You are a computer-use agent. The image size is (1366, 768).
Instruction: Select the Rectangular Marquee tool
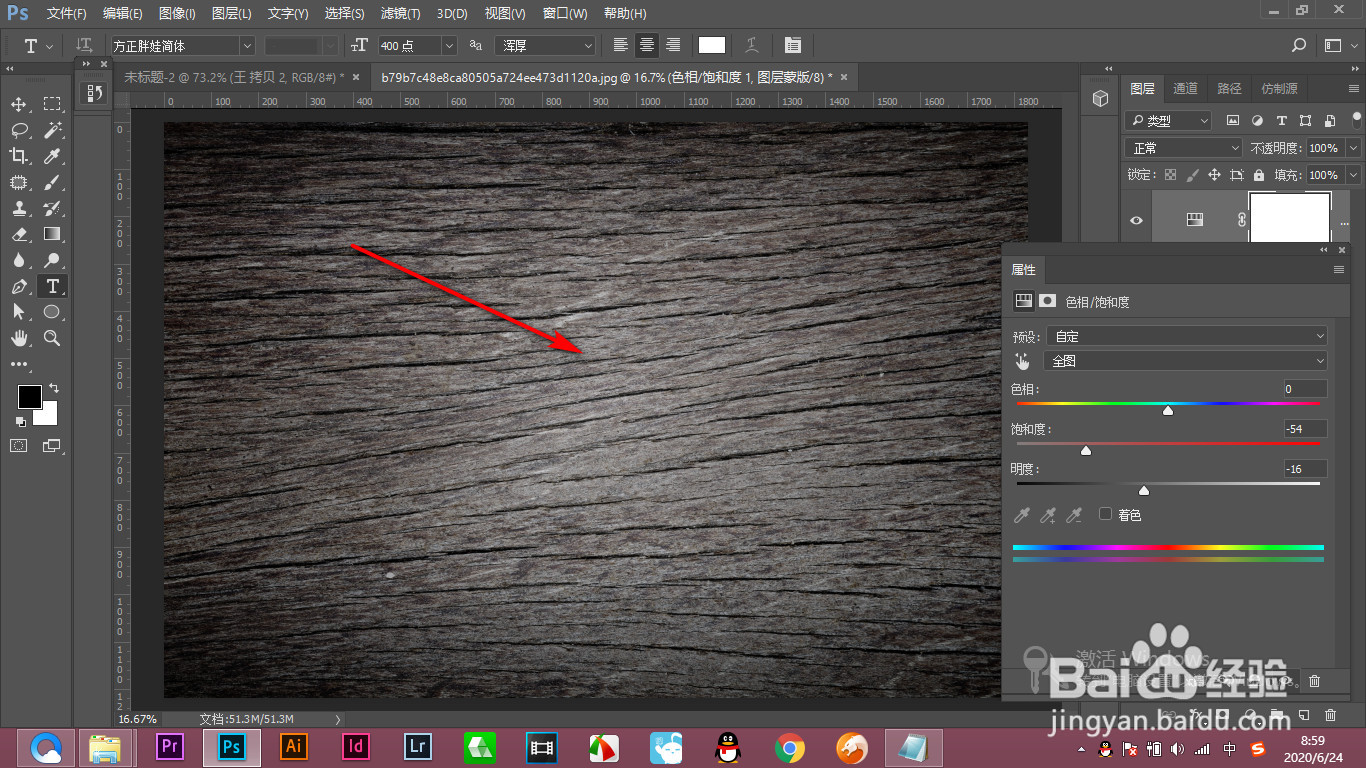click(x=52, y=104)
